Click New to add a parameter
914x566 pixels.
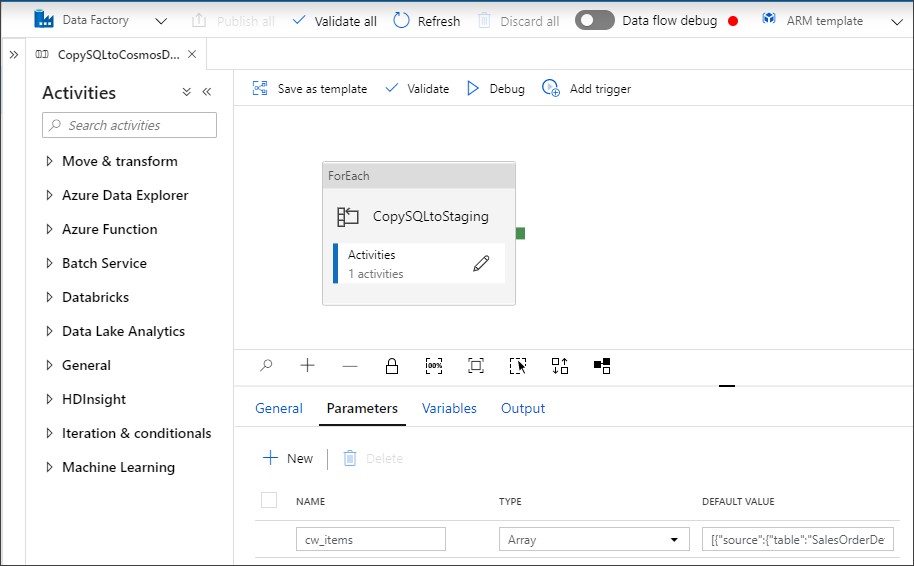[x=288, y=458]
